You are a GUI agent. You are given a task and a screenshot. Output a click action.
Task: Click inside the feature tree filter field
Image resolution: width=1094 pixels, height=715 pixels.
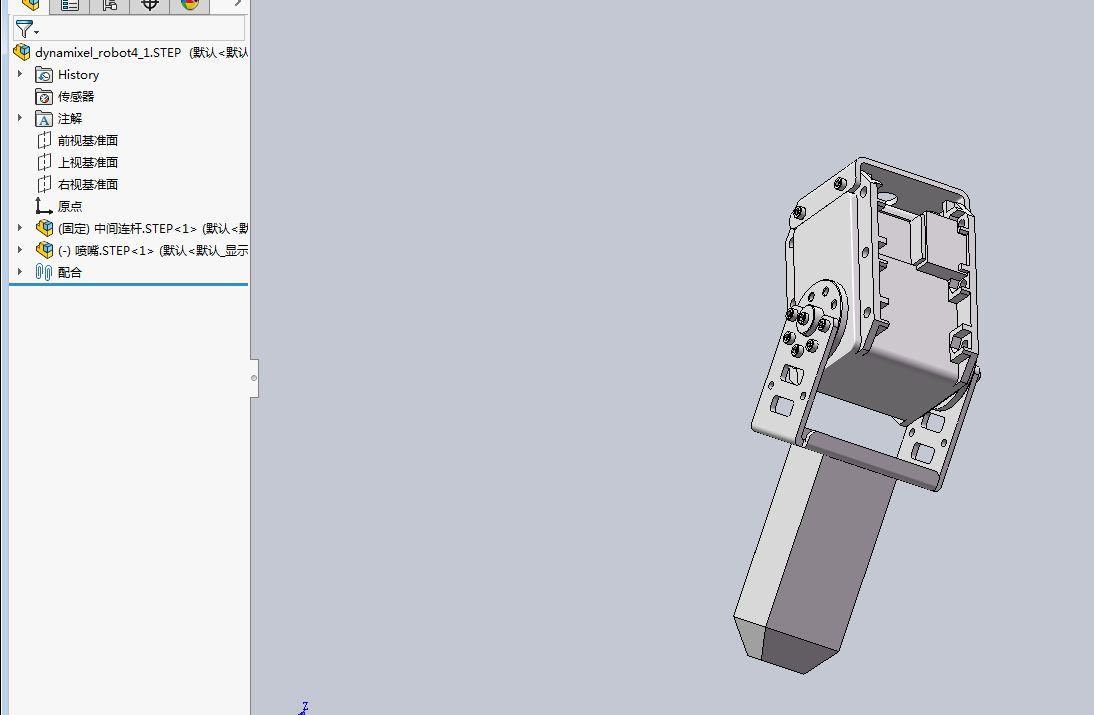(x=129, y=29)
